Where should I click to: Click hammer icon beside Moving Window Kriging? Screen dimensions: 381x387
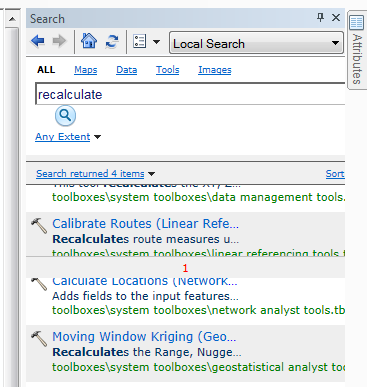click(39, 338)
